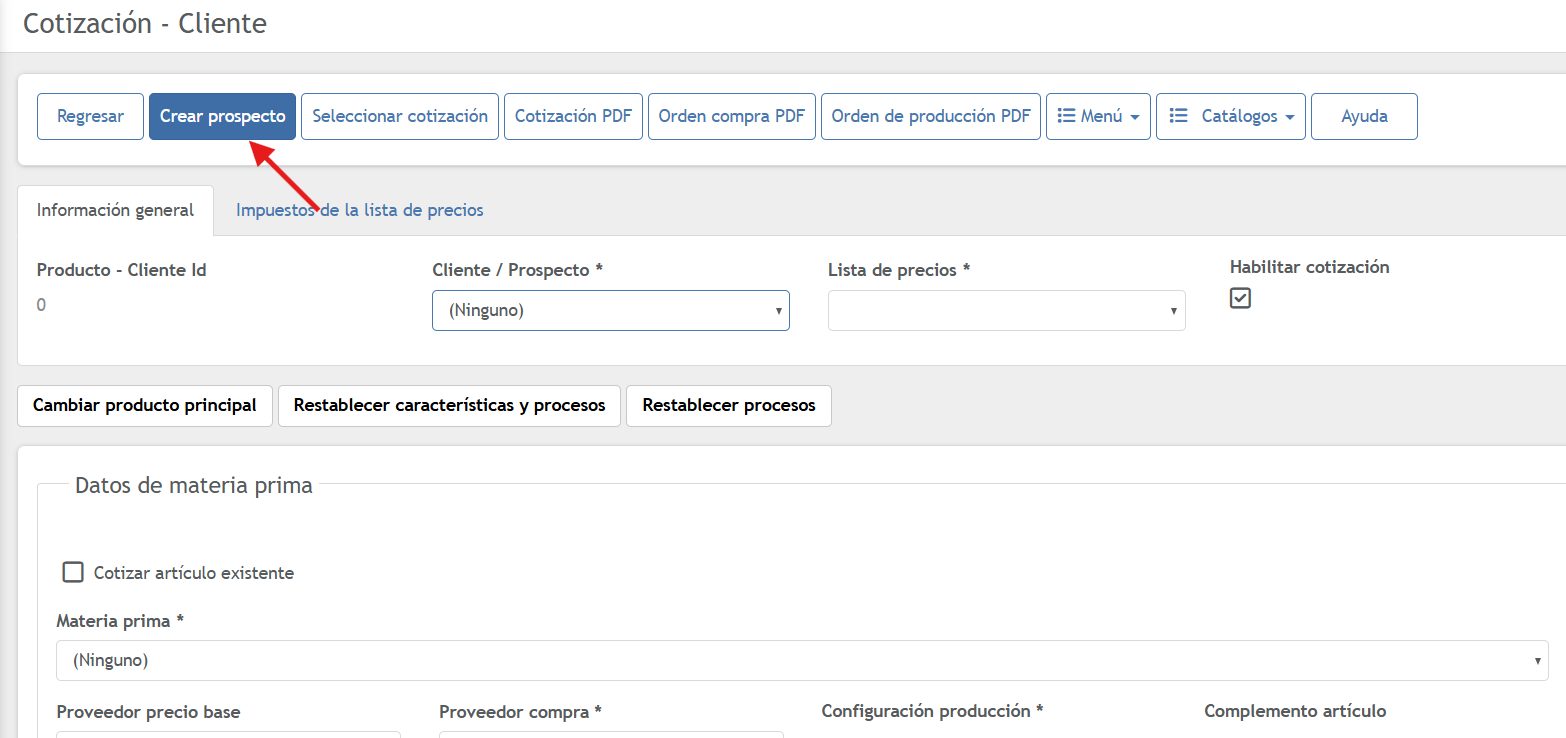Click the Producto - Cliente Id label
This screenshot has width=1566, height=738.
click(x=122, y=270)
